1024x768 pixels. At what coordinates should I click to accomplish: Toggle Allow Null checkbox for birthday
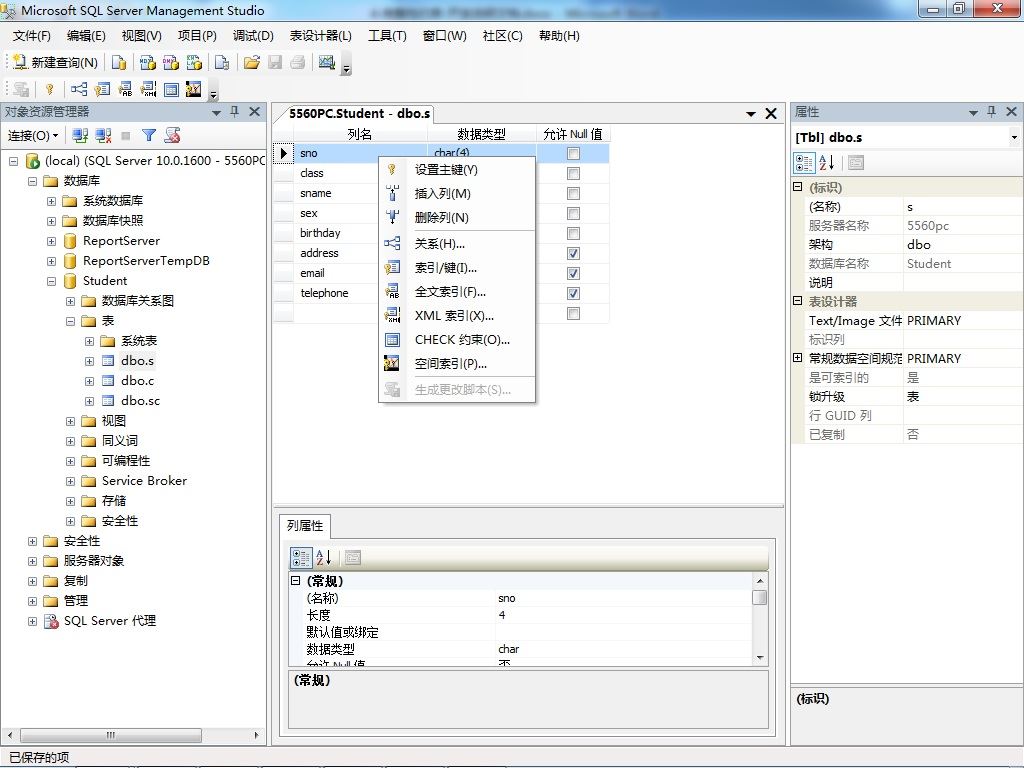coord(573,233)
